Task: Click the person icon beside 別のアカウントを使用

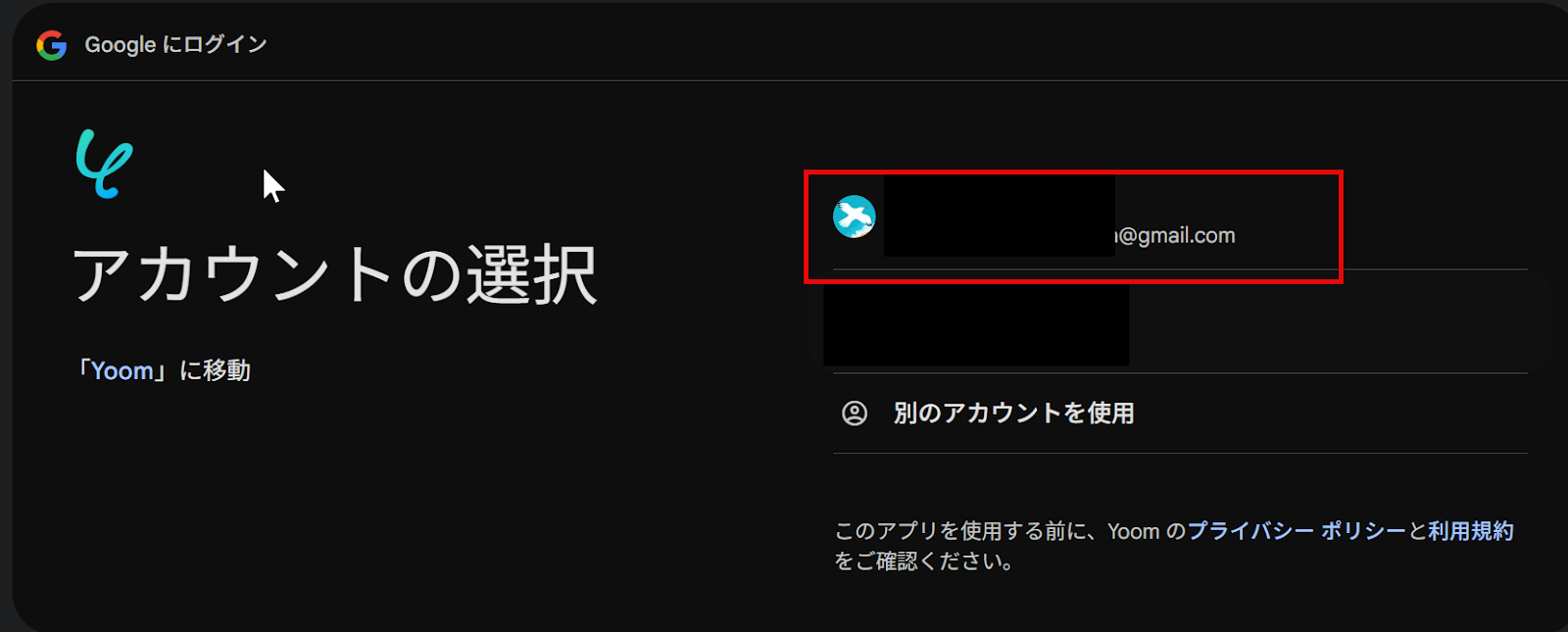Action: (x=855, y=413)
